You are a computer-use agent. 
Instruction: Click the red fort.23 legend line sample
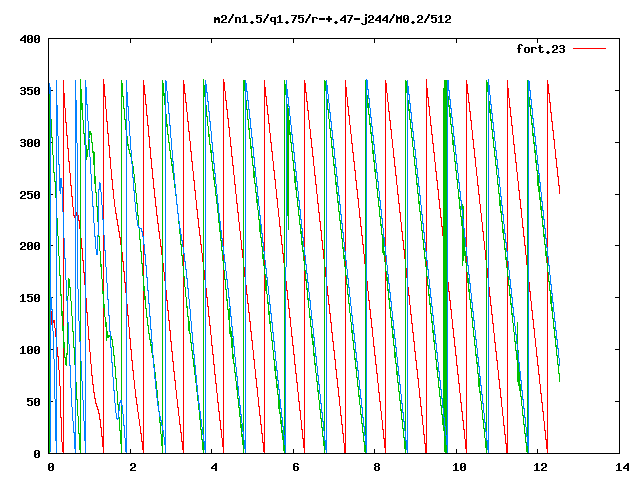tap(589, 49)
